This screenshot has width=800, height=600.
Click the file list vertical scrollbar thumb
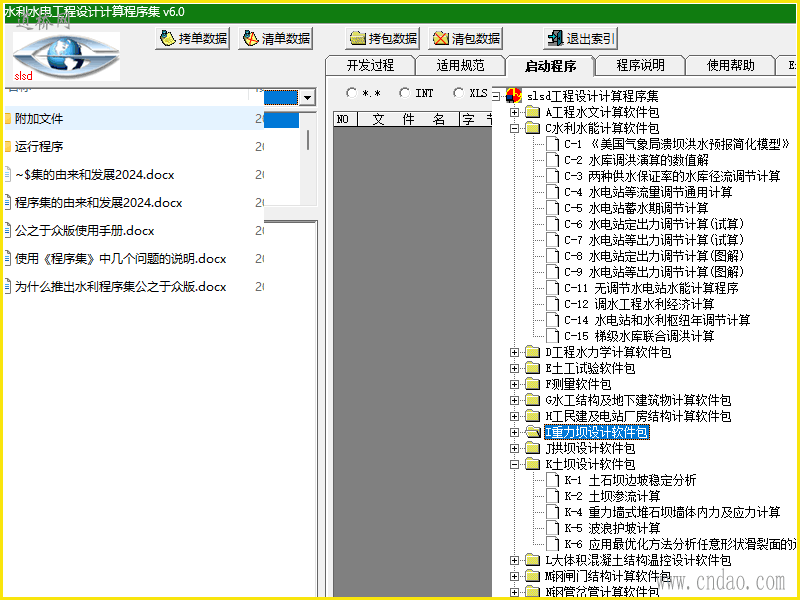pyautogui.click(x=308, y=140)
